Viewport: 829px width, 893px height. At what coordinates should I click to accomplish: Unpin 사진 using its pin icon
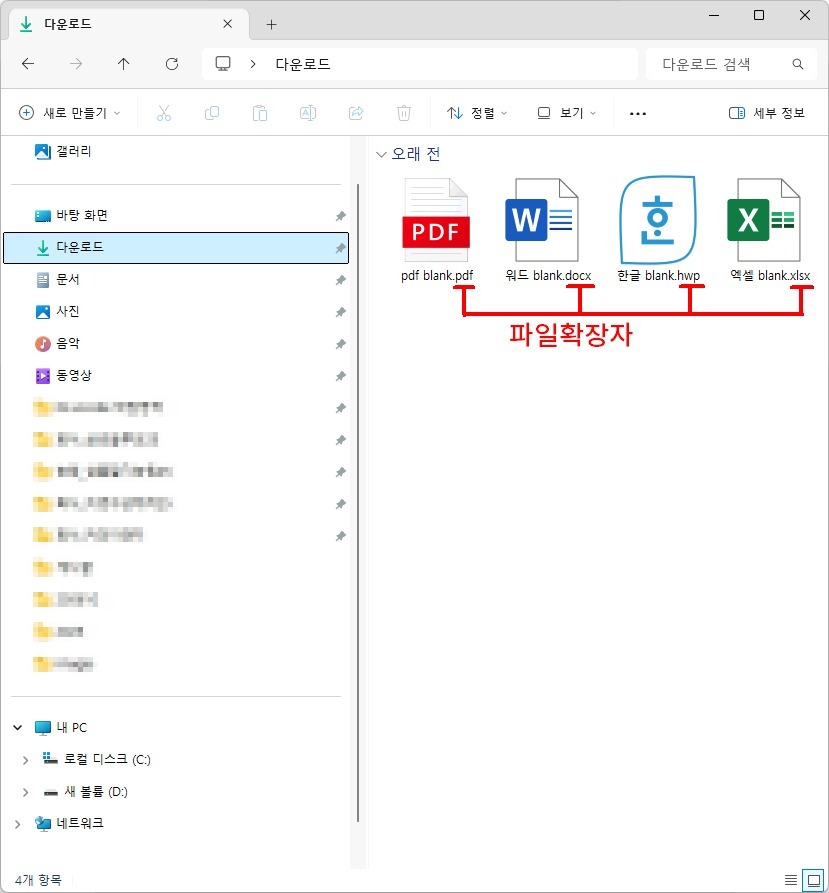pos(340,312)
